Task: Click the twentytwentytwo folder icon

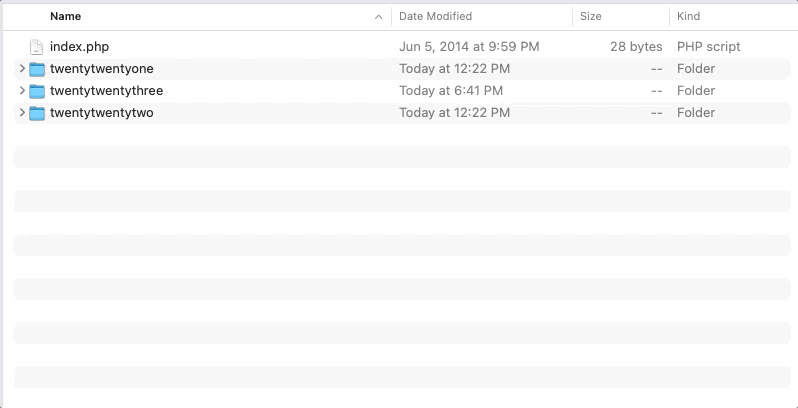Action: coord(37,113)
